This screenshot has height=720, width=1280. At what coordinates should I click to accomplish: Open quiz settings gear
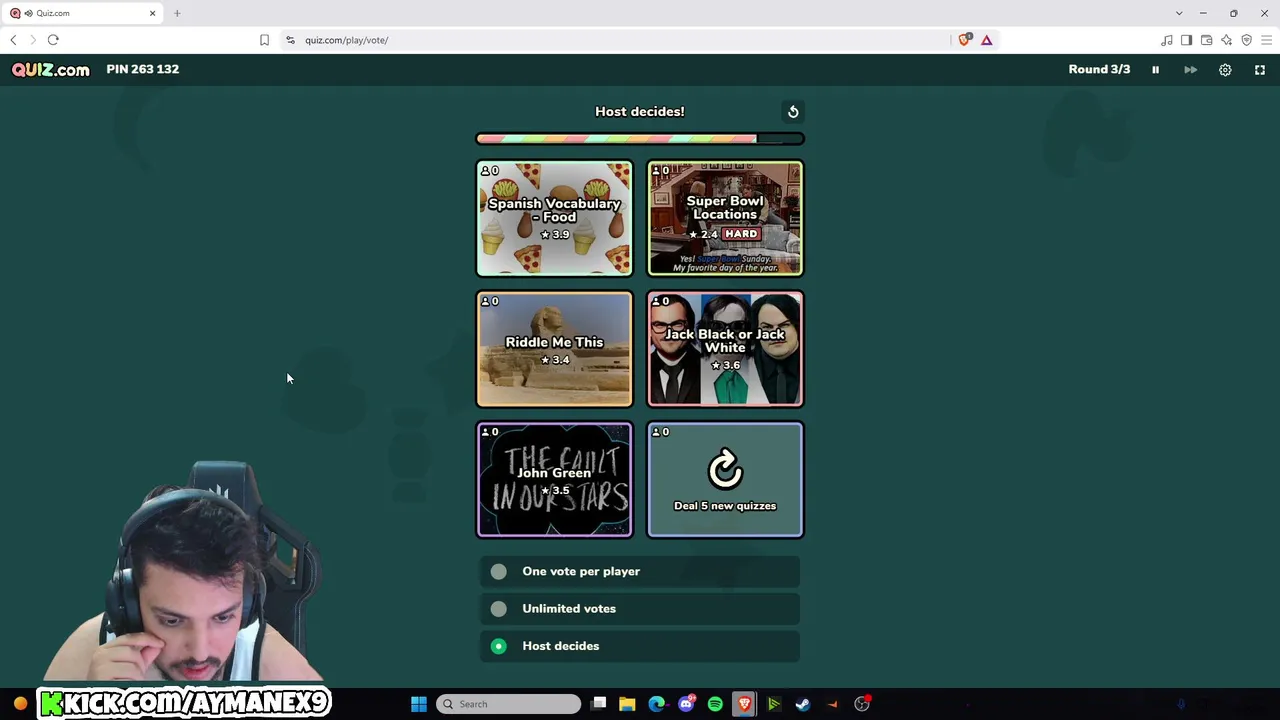tap(1225, 70)
